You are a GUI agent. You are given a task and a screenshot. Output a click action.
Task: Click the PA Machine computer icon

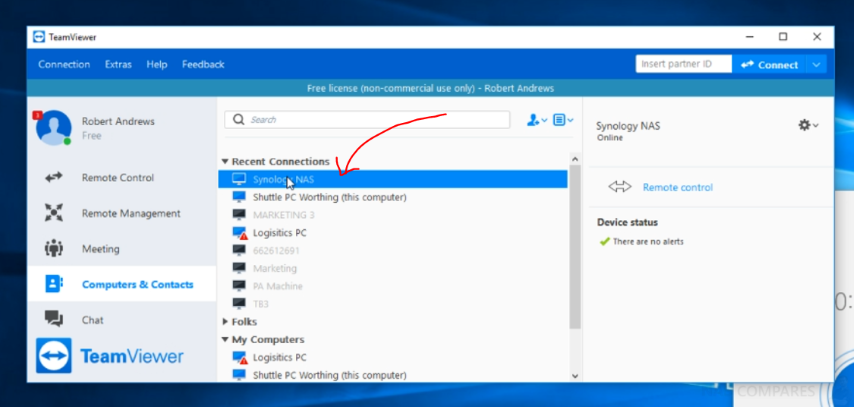pos(239,285)
